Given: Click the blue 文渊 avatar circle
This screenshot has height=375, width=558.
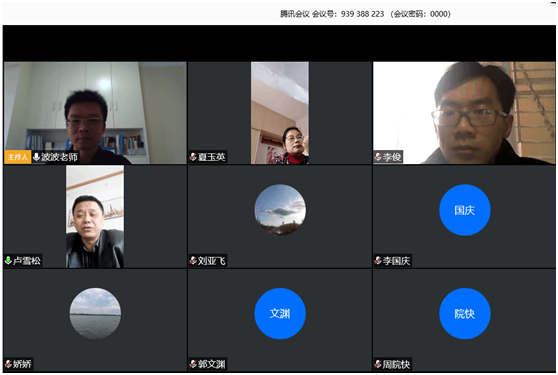Looking at the screenshot, I should tap(280, 313).
